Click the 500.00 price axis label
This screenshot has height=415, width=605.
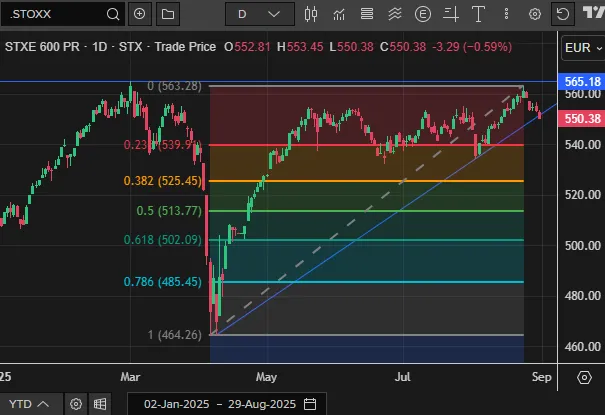[x=583, y=246]
